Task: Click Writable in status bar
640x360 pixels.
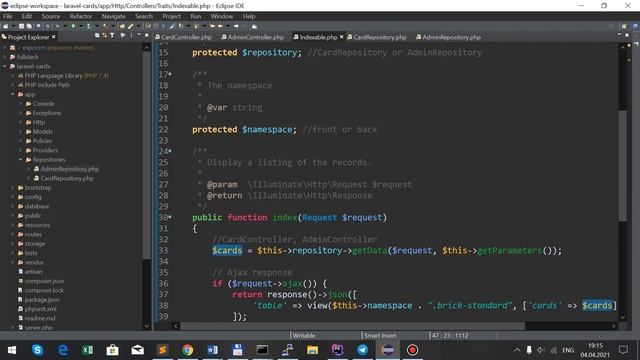Action: click(304, 336)
